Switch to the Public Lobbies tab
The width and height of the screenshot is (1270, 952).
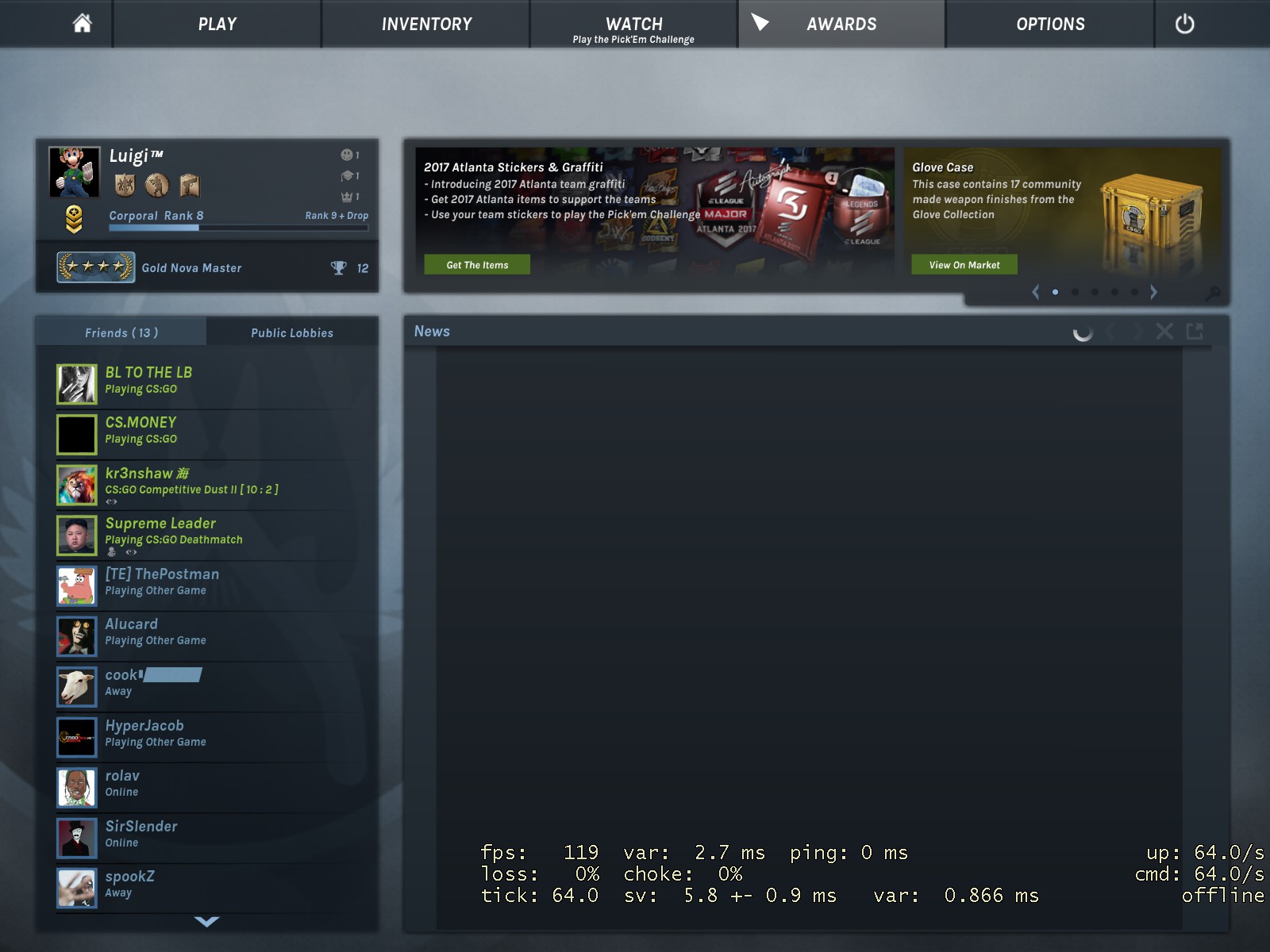[x=292, y=332]
